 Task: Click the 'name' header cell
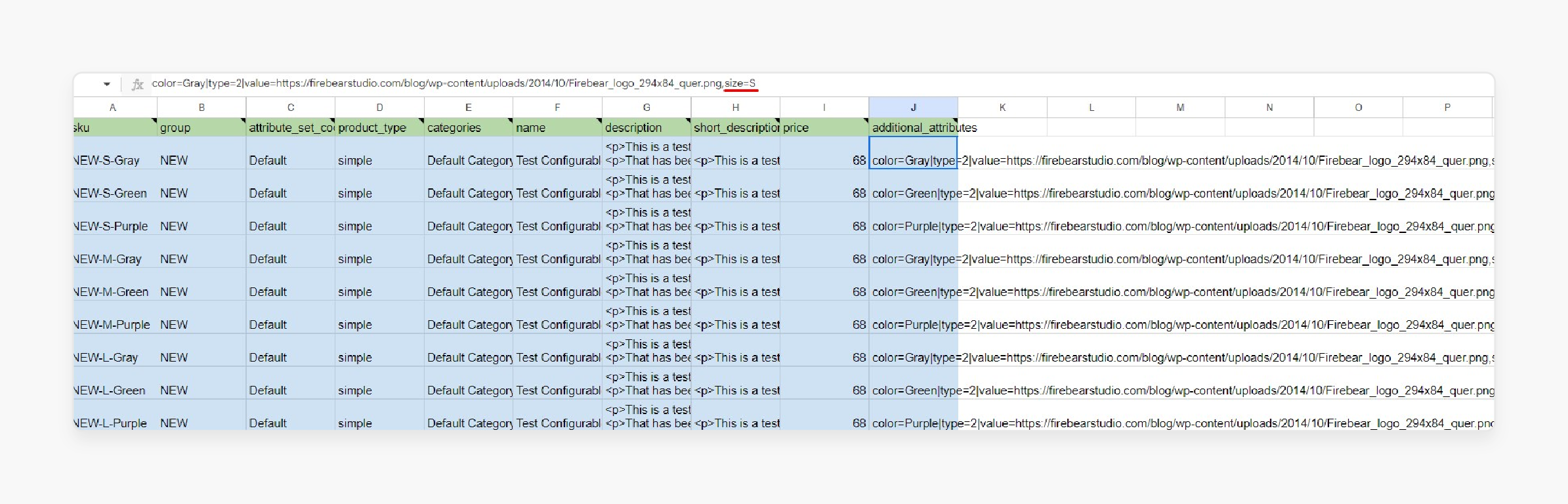[557, 127]
